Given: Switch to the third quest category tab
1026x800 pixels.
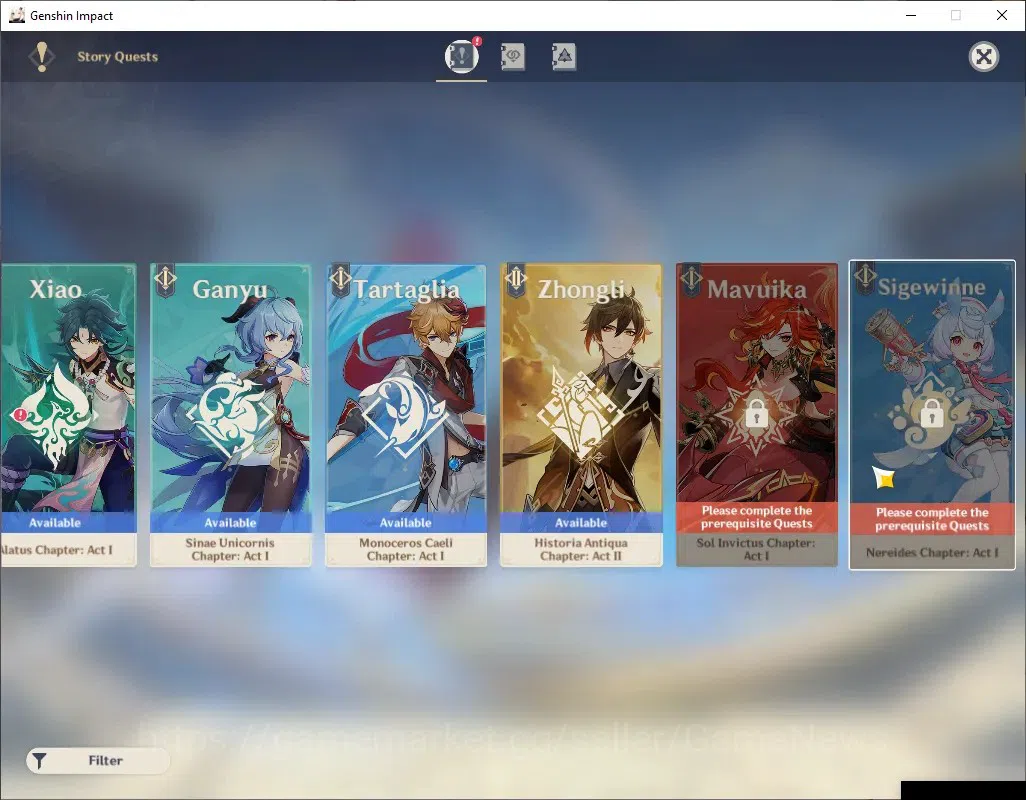Looking at the screenshot, I should click(x=563, y=57).
